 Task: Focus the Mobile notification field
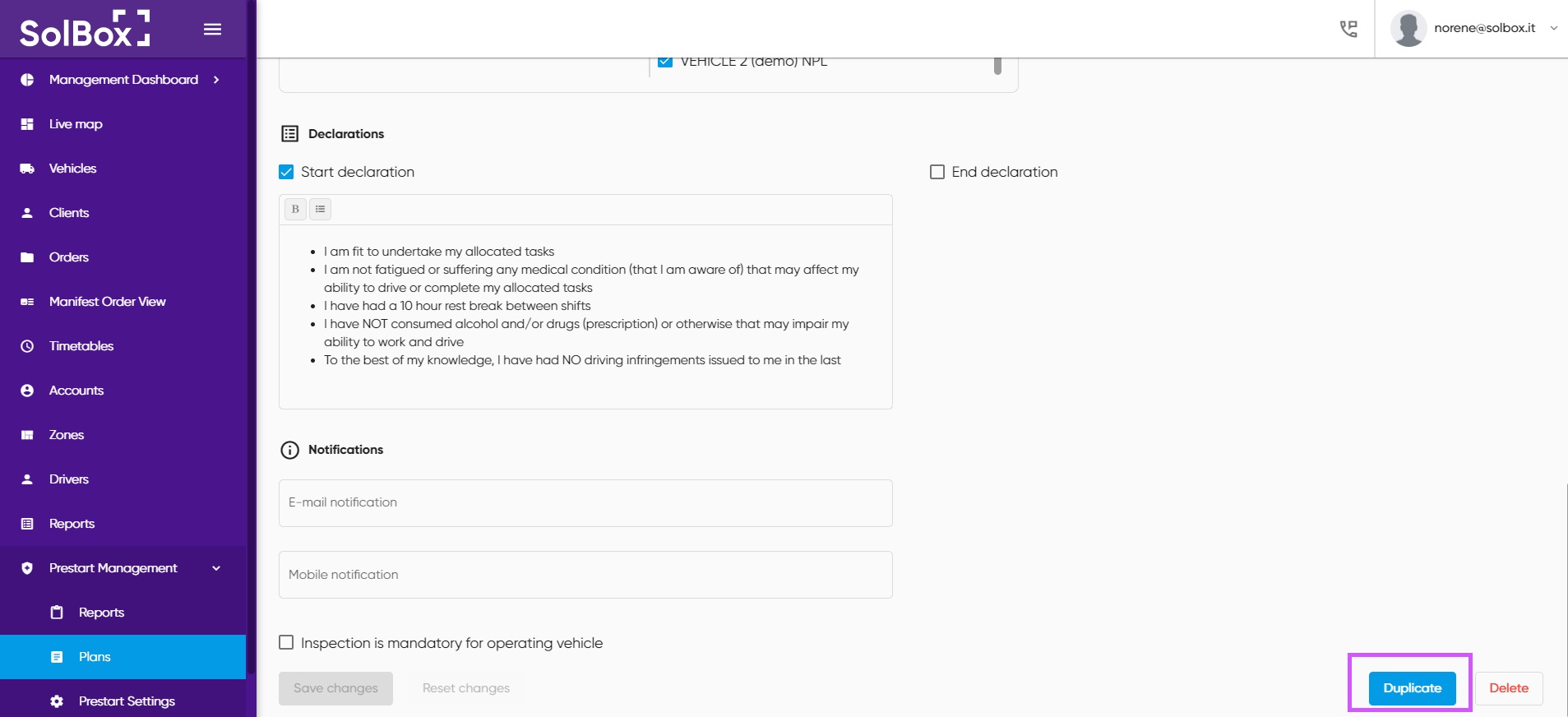[x=585, y=575]
